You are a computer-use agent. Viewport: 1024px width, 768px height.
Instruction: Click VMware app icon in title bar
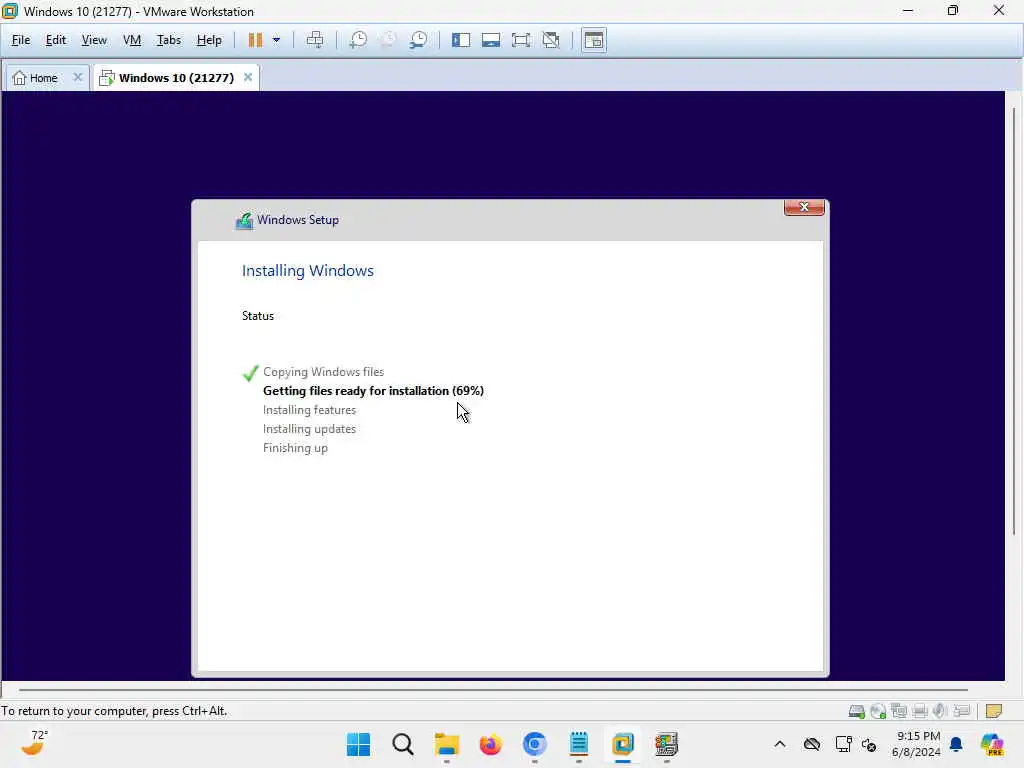coord(10,11)
